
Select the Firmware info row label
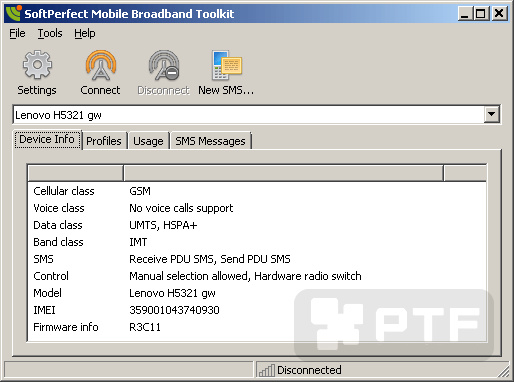click(x=66, y=327)
